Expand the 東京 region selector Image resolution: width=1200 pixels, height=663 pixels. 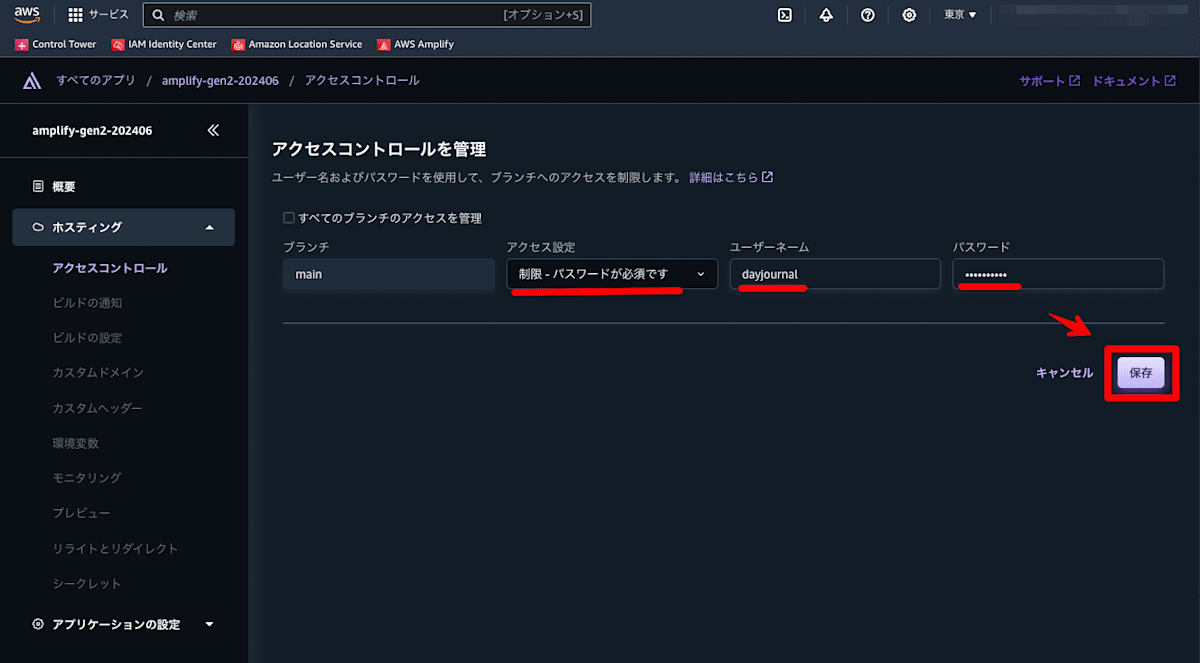(960, 15)
